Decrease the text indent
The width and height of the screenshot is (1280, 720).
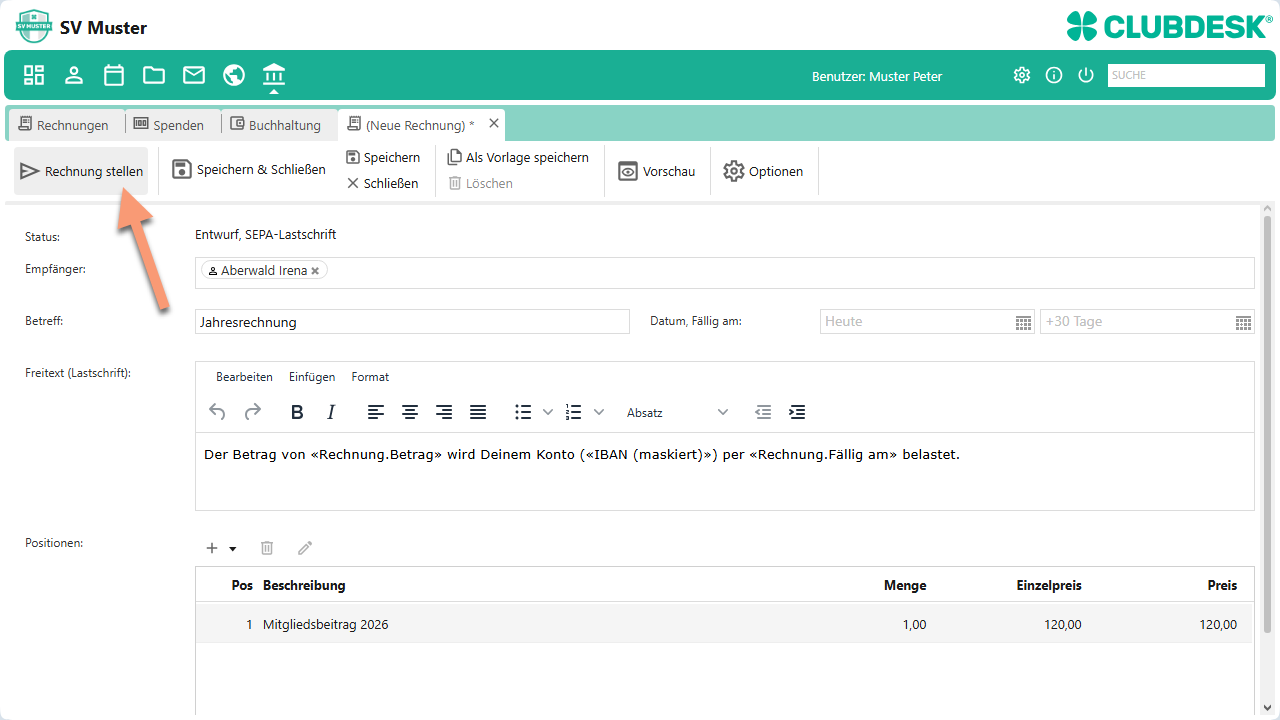(x=763, y=412)
